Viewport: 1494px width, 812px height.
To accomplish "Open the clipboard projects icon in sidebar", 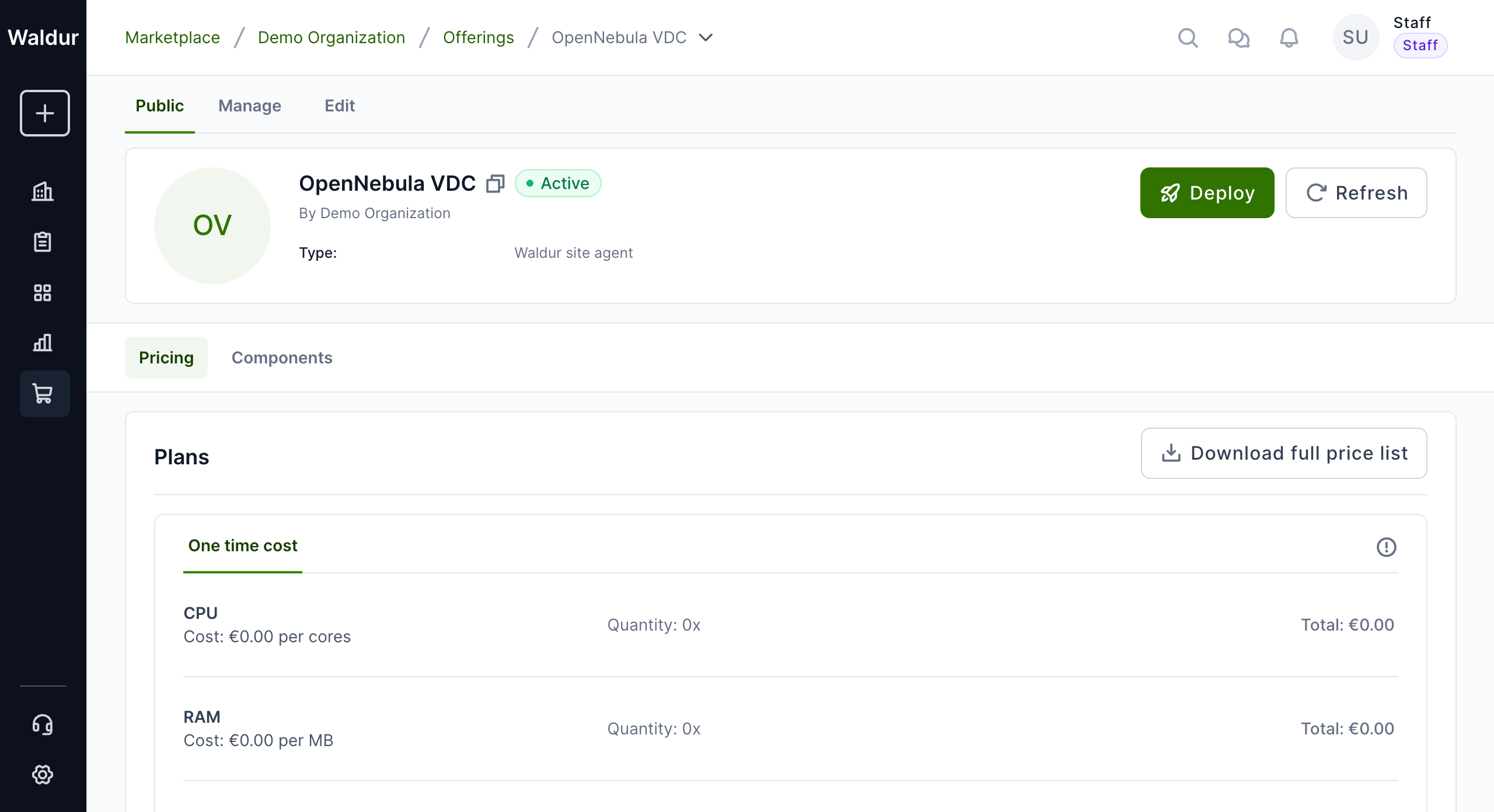I will click(x=43, y=242).
